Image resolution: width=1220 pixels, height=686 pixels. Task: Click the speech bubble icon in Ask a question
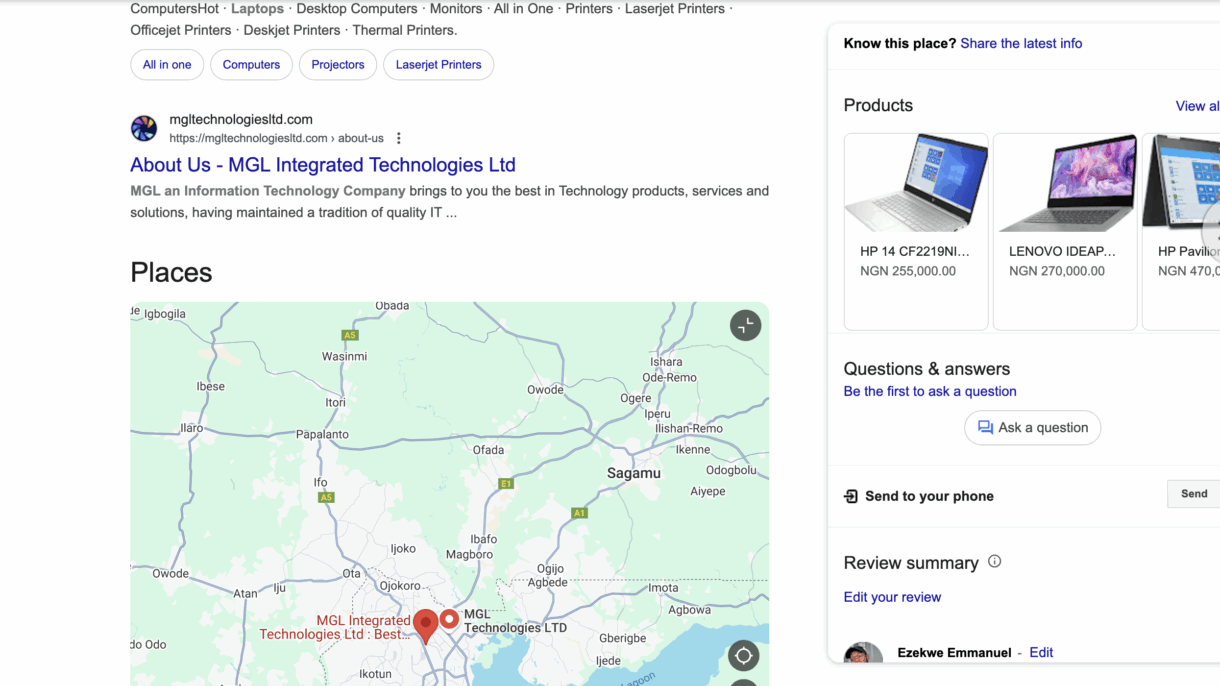(985, 428)
